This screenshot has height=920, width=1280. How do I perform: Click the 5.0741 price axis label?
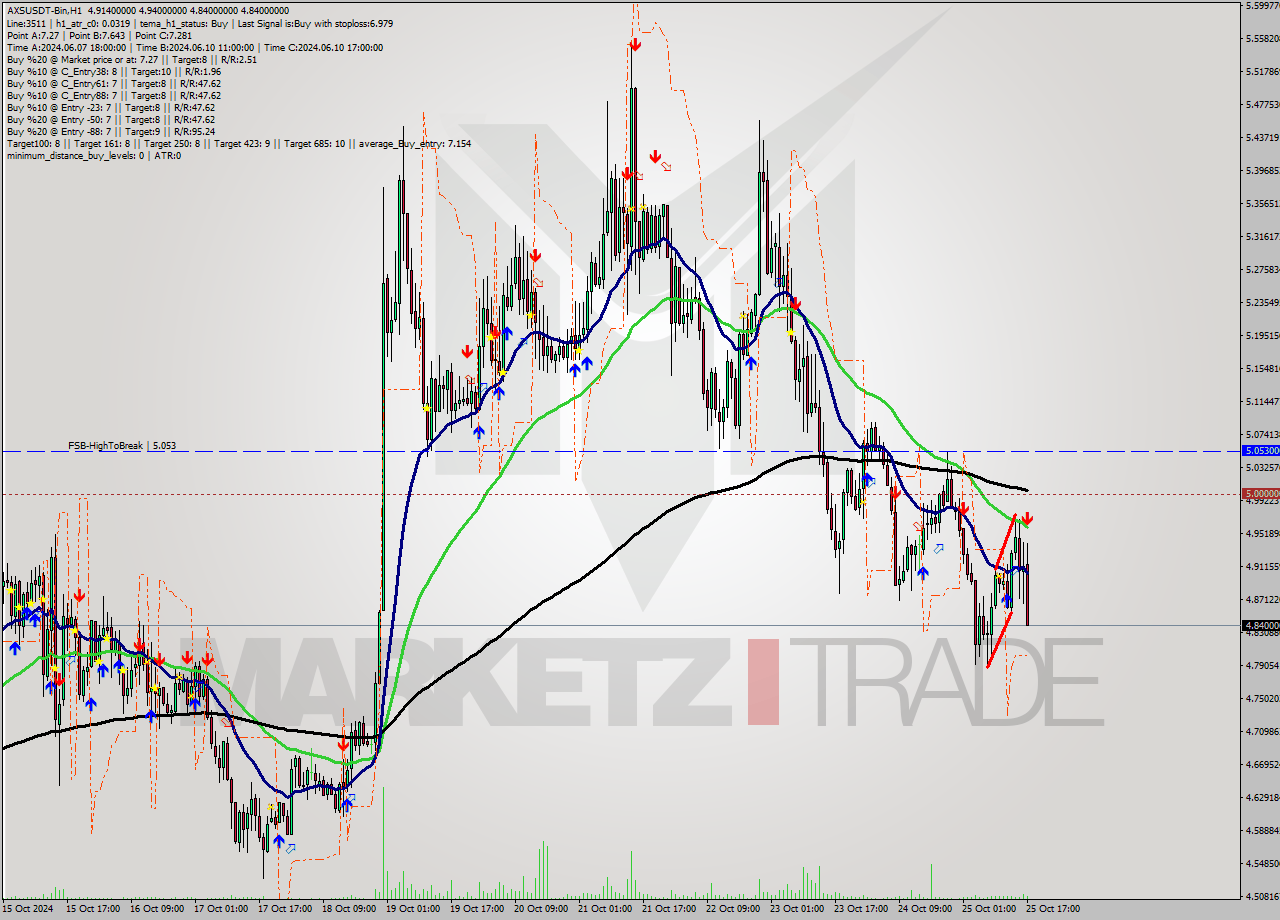[1262, 435]
